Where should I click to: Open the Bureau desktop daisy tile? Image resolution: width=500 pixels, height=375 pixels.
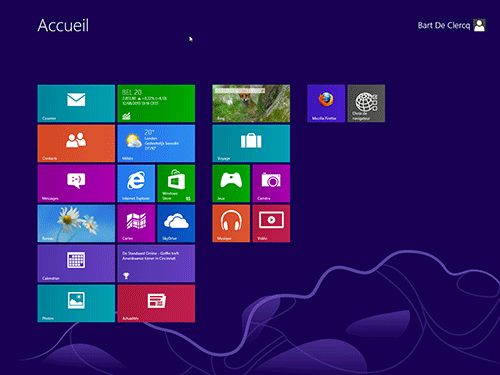click(x=76, y=223)
